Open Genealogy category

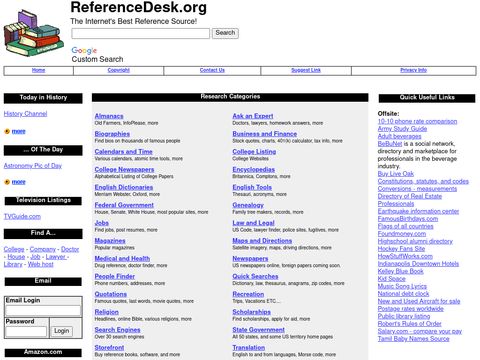248,205
